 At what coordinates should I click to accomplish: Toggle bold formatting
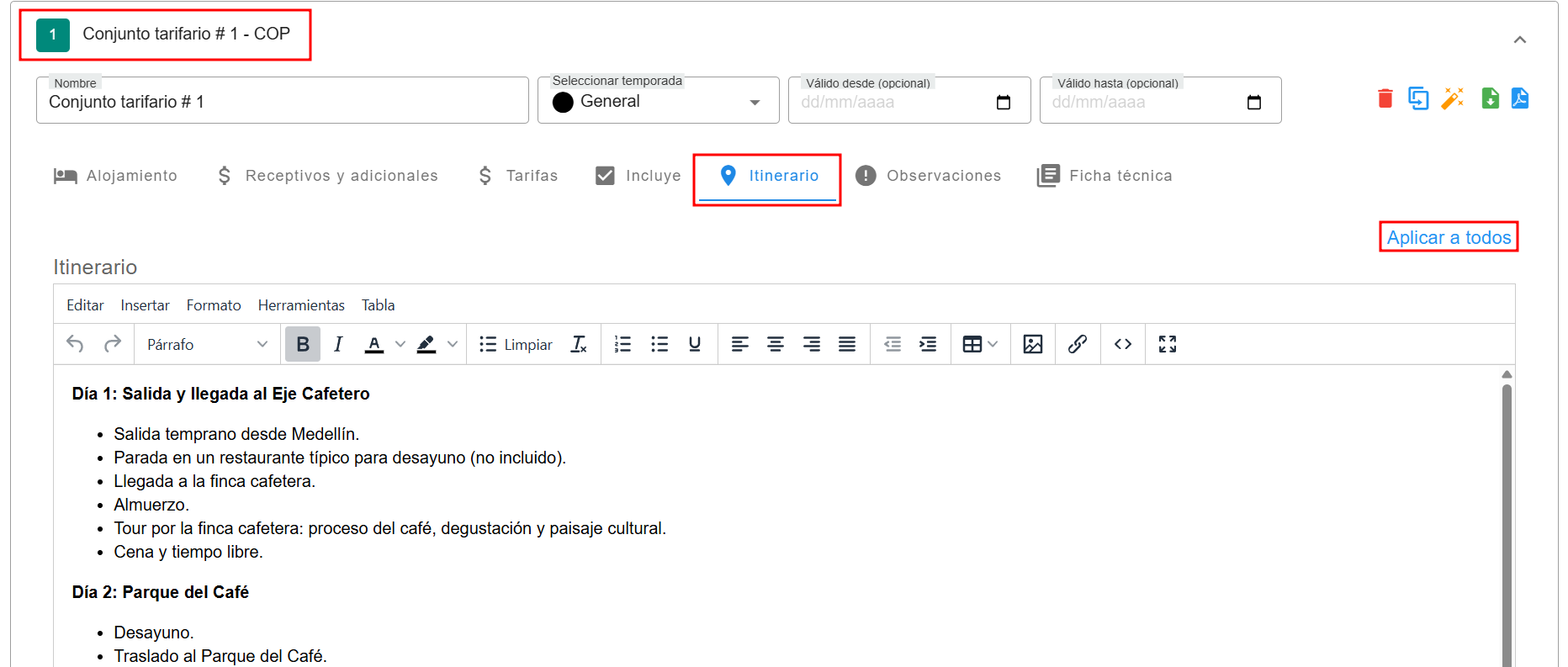coord(303,344)
